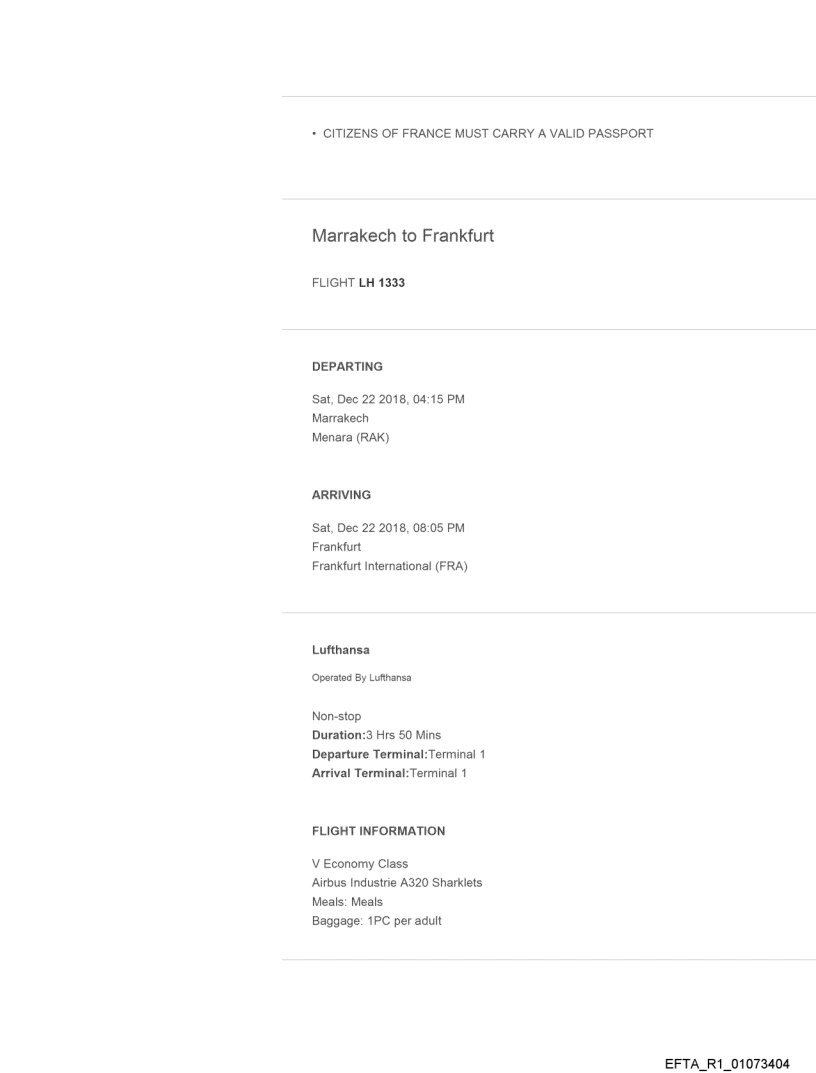Click the Duration 3 Hrs 50 Mins line
The image size is (816, 1073).
(377, 735)
